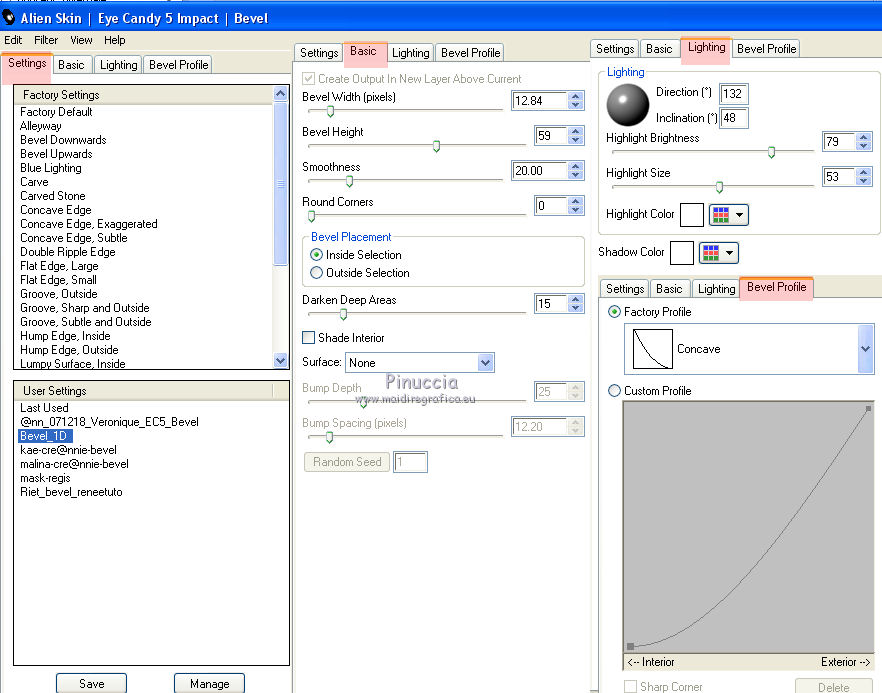Click the lighting direction sphere preview

coord(627,105)
